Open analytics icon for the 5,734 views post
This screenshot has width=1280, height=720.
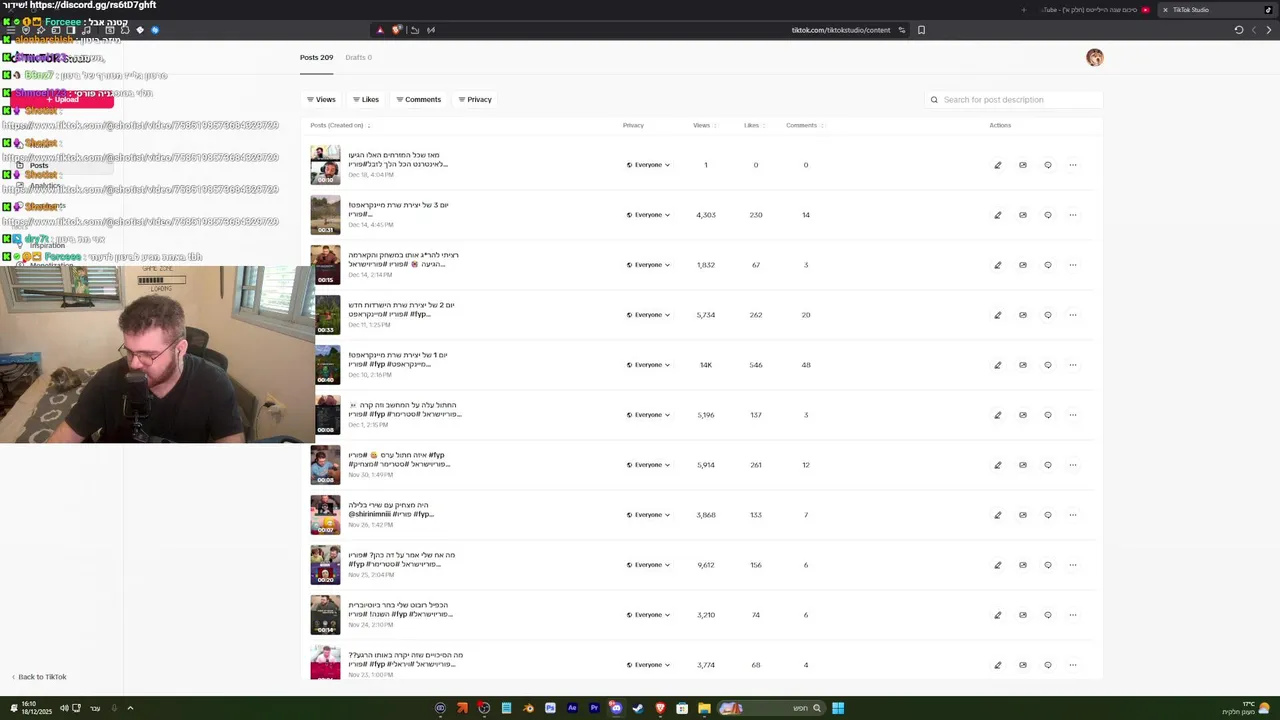point(1022,315)
